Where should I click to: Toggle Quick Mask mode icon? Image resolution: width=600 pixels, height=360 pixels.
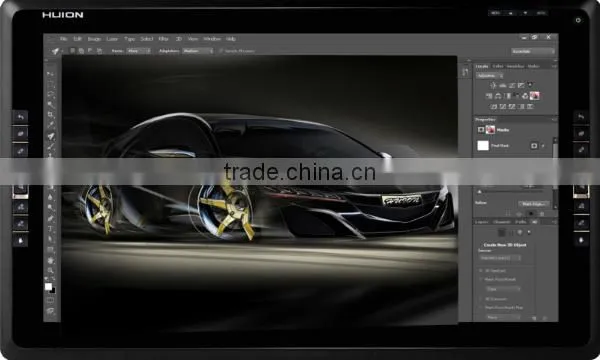click(x=50, y=301)
